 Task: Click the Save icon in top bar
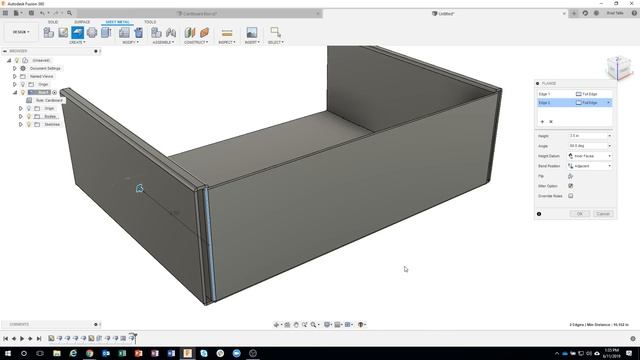[31, 13]
